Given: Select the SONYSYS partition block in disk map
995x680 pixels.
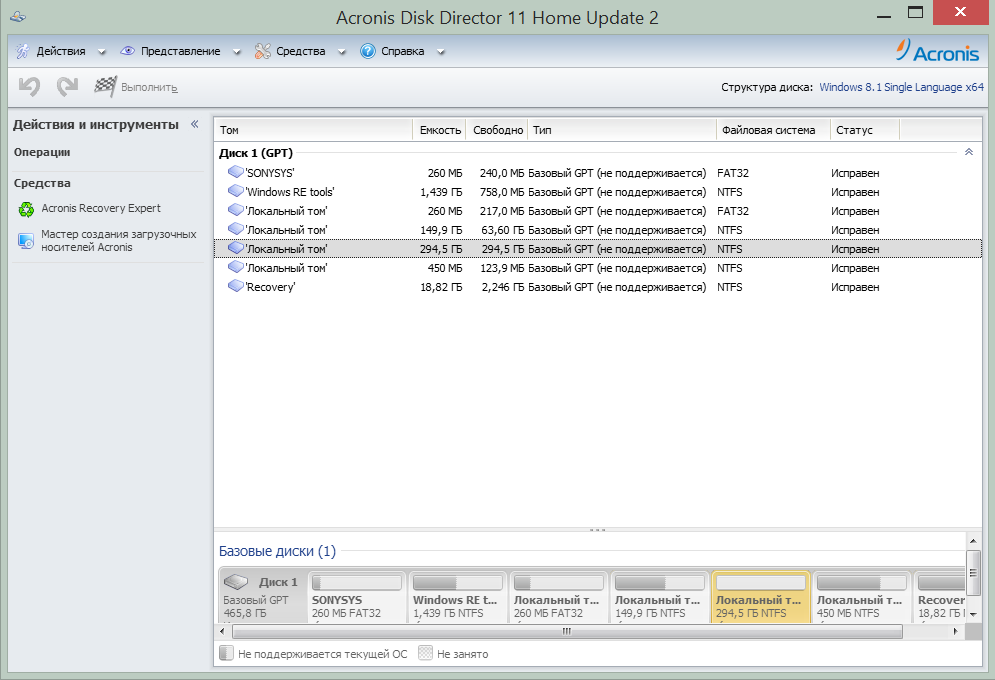Looking at the screenshot, I should [x=357, y=597].
